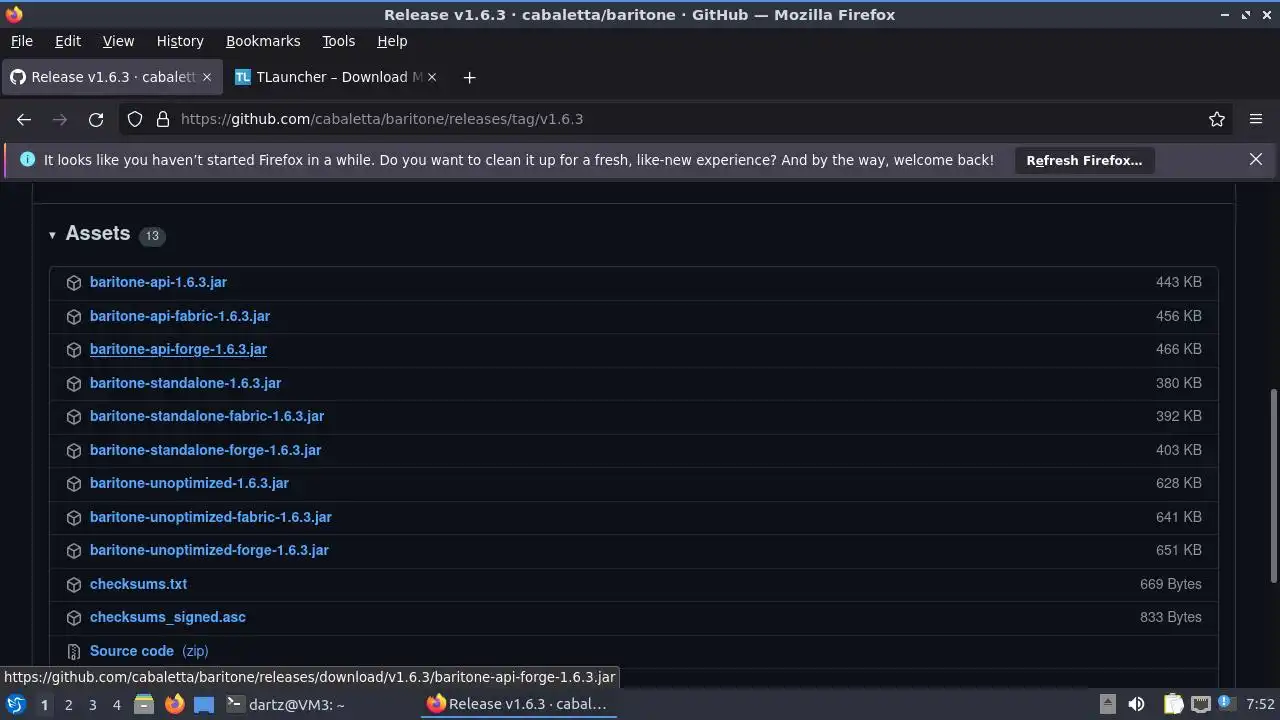The image size is (1280, 720).
Task: Click package icon beside checksums_signed.asc
Action: click(73, 618)
